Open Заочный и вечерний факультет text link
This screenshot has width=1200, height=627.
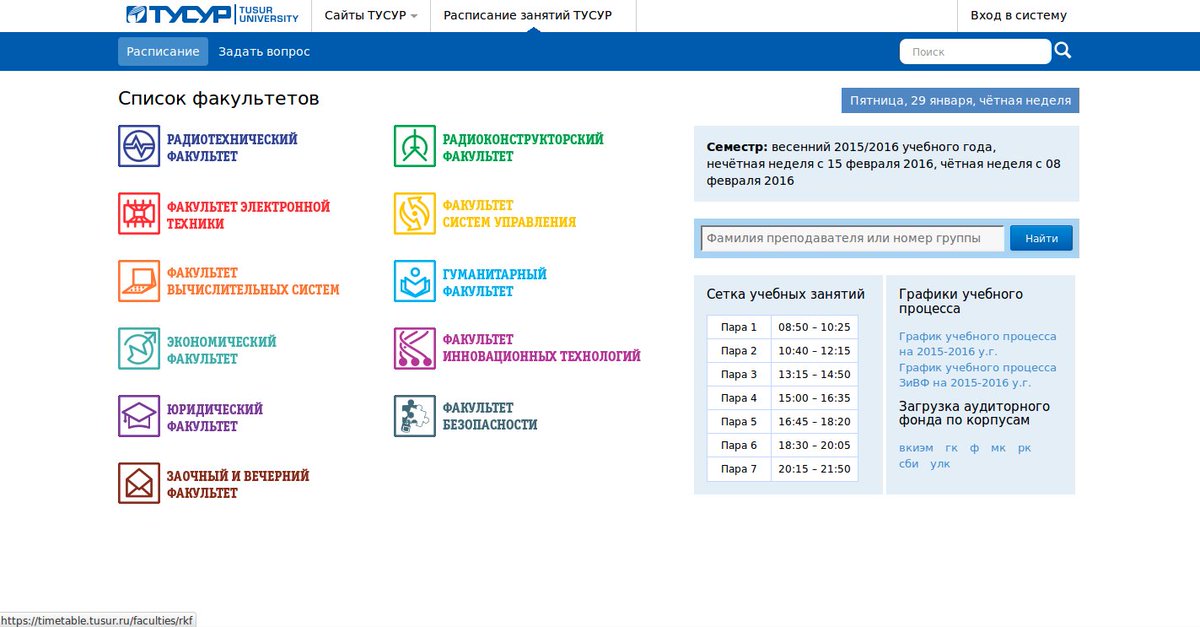coord(238,485)
